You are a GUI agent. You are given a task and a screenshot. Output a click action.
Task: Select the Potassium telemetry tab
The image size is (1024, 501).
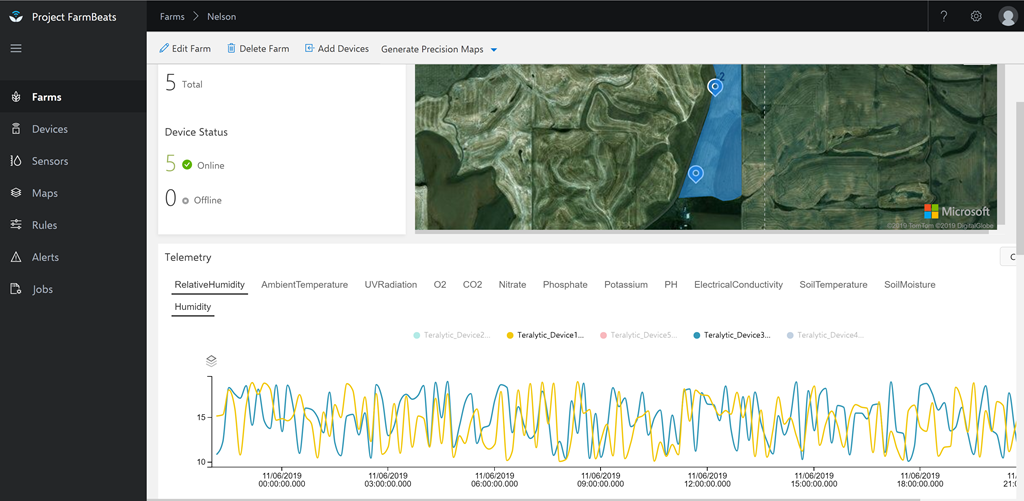pos(626,285)
